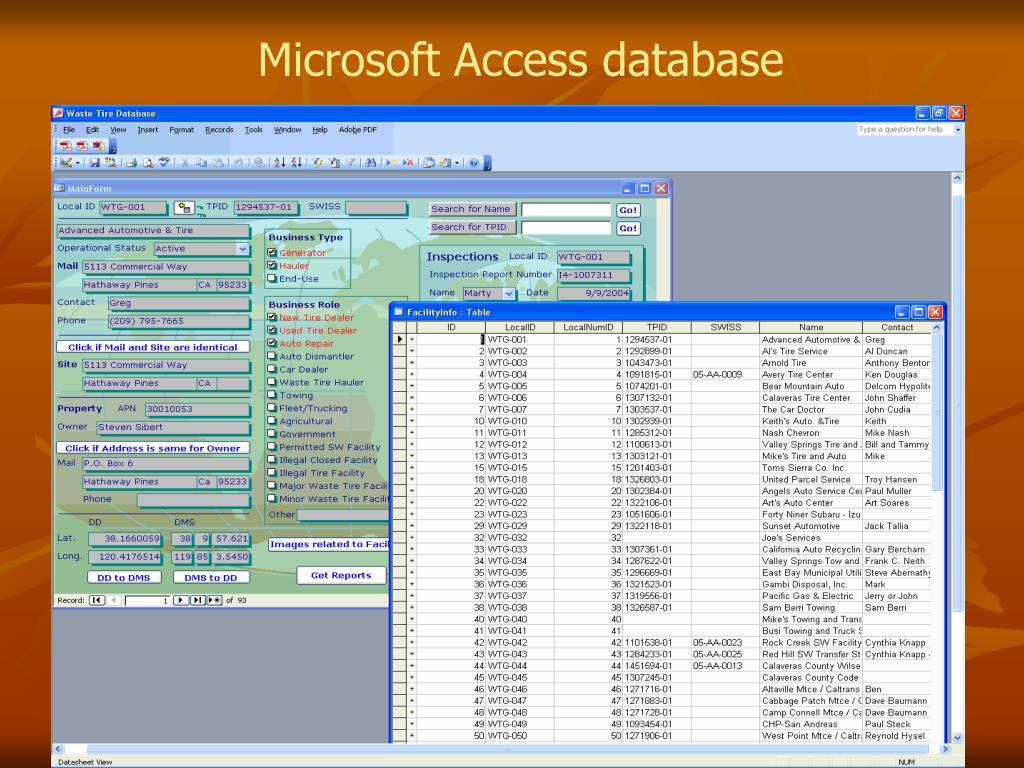Click the Find binoculars icon
This screenshot has height=768, width=1024.
[x=370, y=163]
